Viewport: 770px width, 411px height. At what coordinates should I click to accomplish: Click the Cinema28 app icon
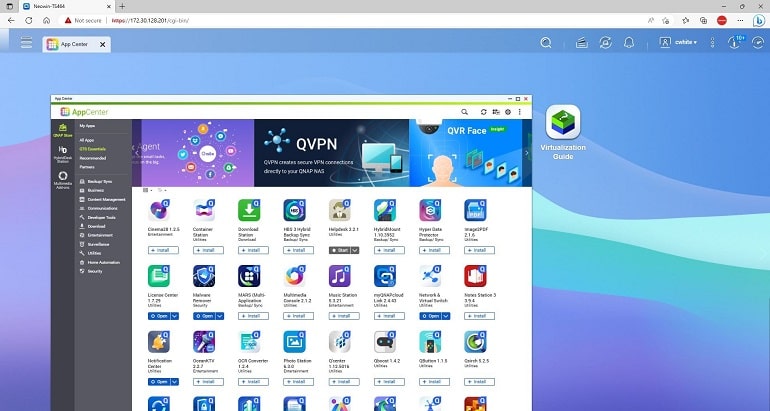[x=159, y=210]
